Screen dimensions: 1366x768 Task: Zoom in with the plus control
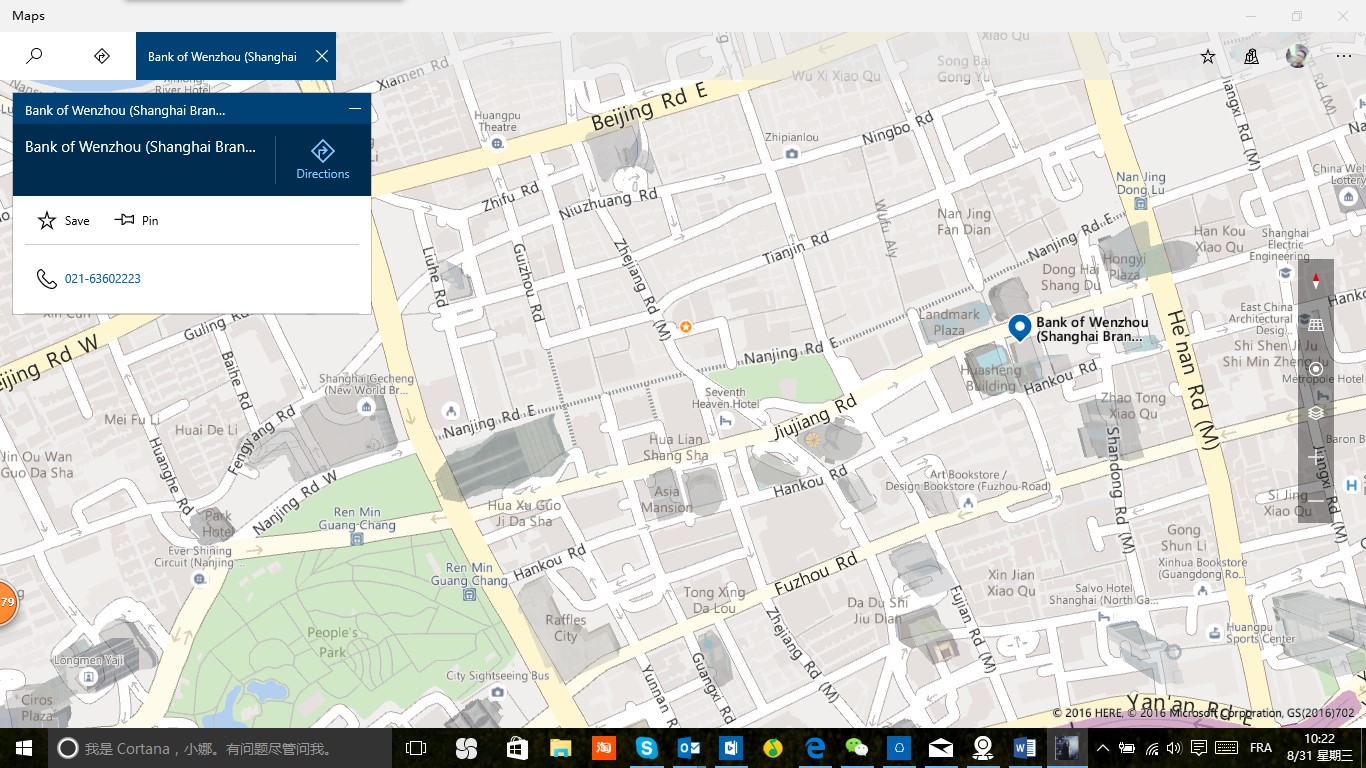pos(1316,457)
